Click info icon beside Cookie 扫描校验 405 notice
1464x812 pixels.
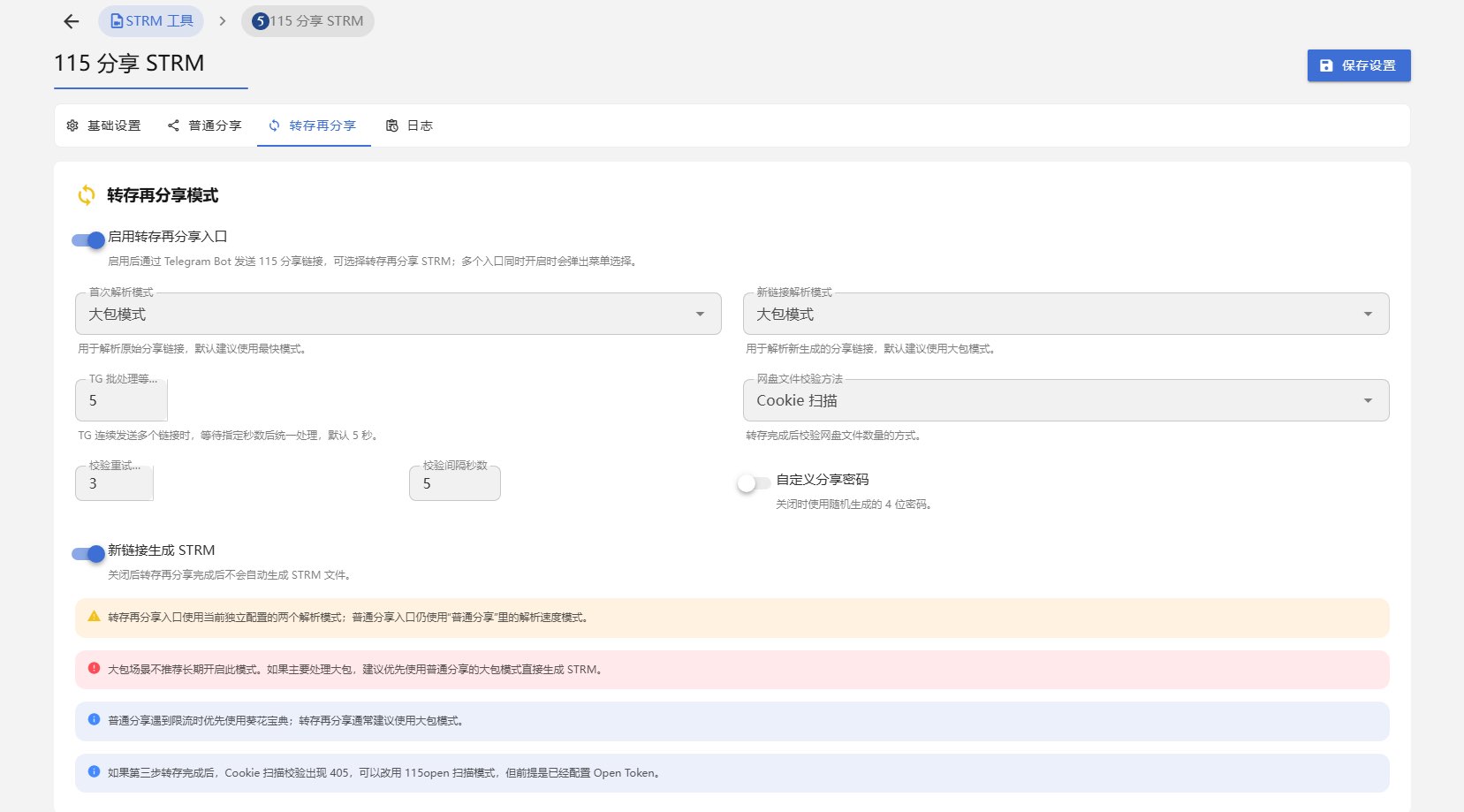[94, 771]
